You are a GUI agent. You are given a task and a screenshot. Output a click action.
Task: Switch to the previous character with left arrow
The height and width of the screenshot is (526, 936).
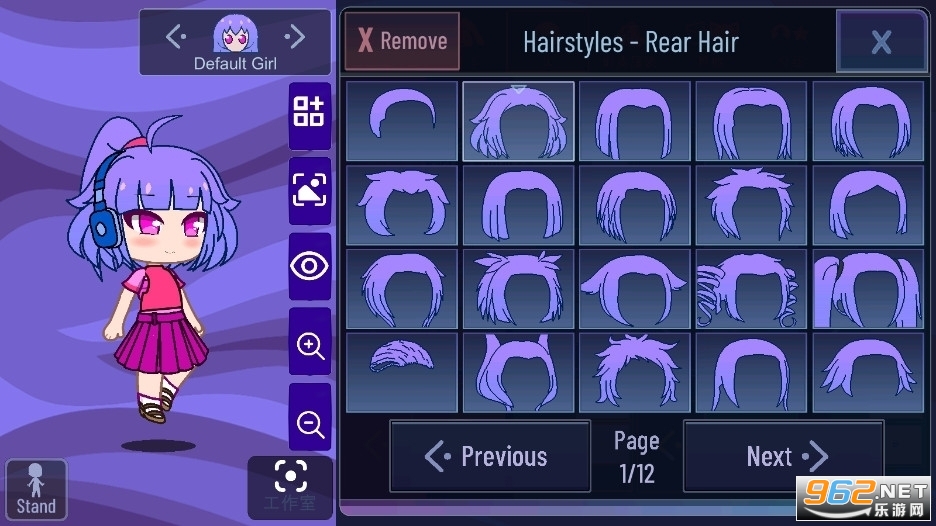tap(176, 37)
